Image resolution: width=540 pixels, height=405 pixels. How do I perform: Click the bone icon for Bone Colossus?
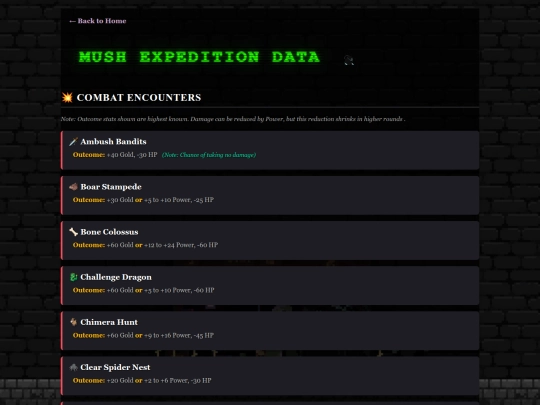(73, 232)
